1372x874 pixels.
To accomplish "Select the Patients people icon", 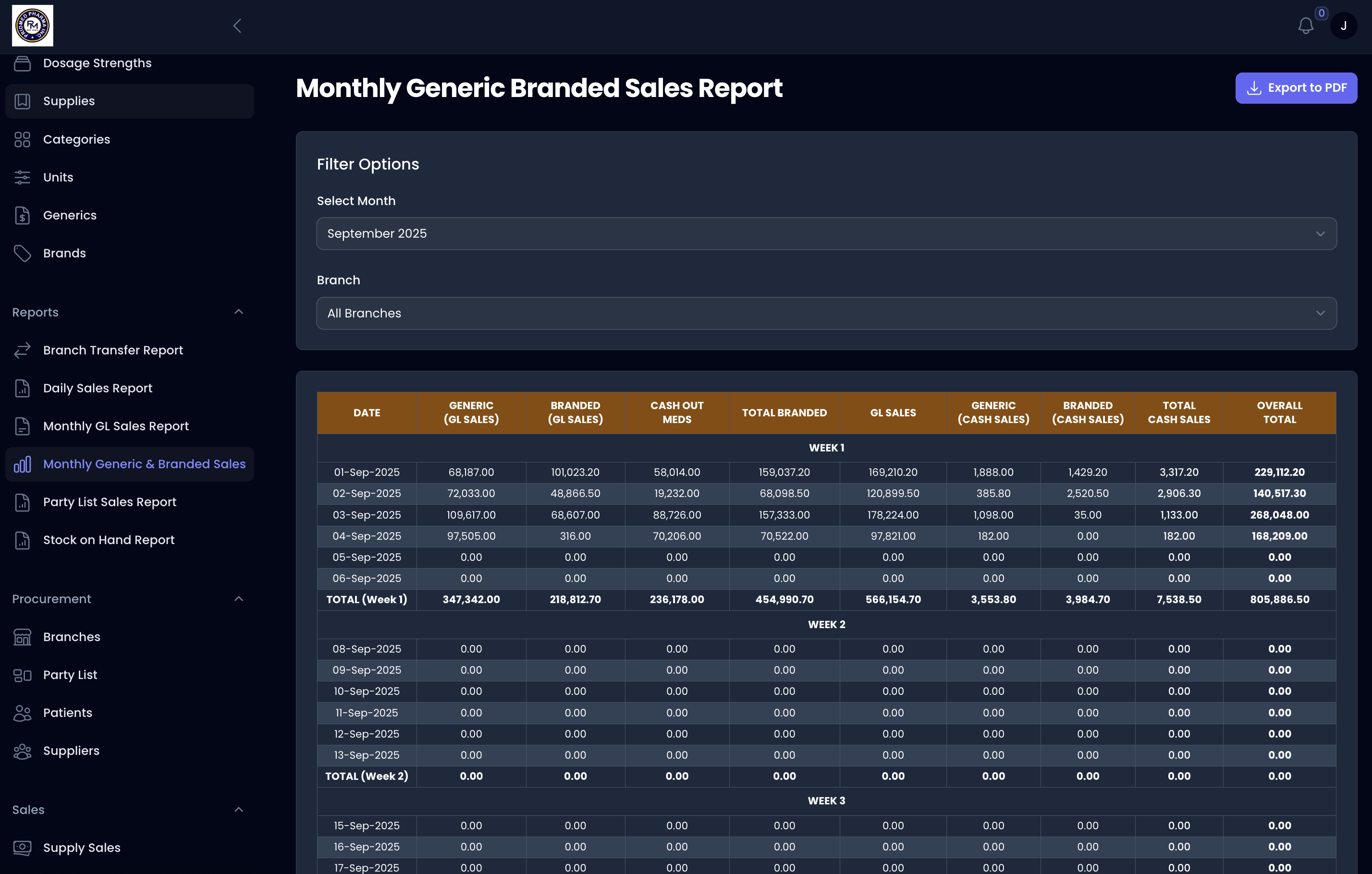I will click(22, 712).
